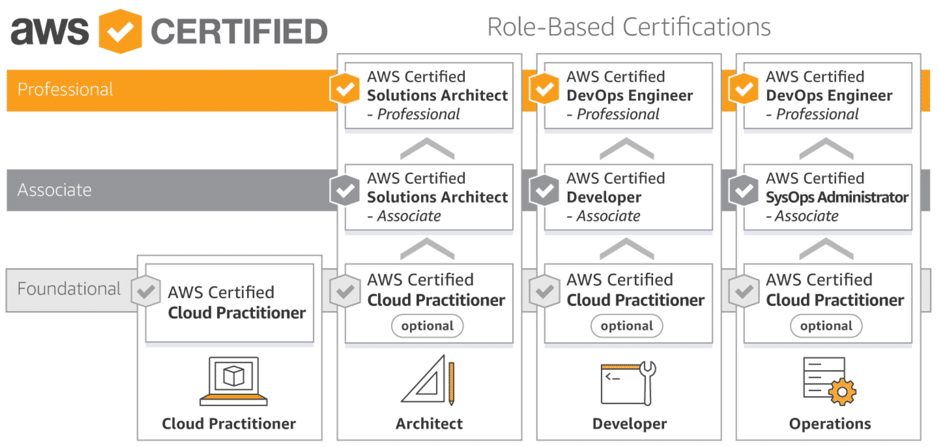Viewport: 939px width, 447px height.
Task: Click the Role-Based Certifications heading
Action: pos(629,26)
